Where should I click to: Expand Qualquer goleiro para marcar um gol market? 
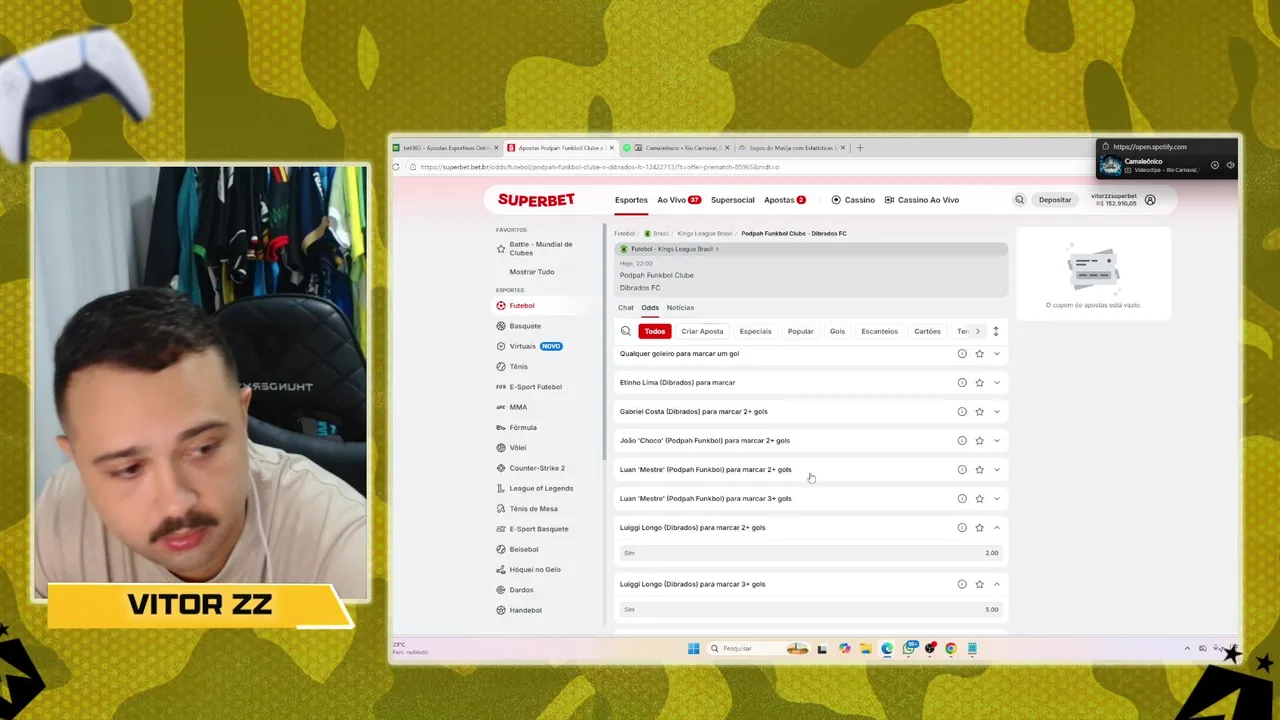pos(996,354)
